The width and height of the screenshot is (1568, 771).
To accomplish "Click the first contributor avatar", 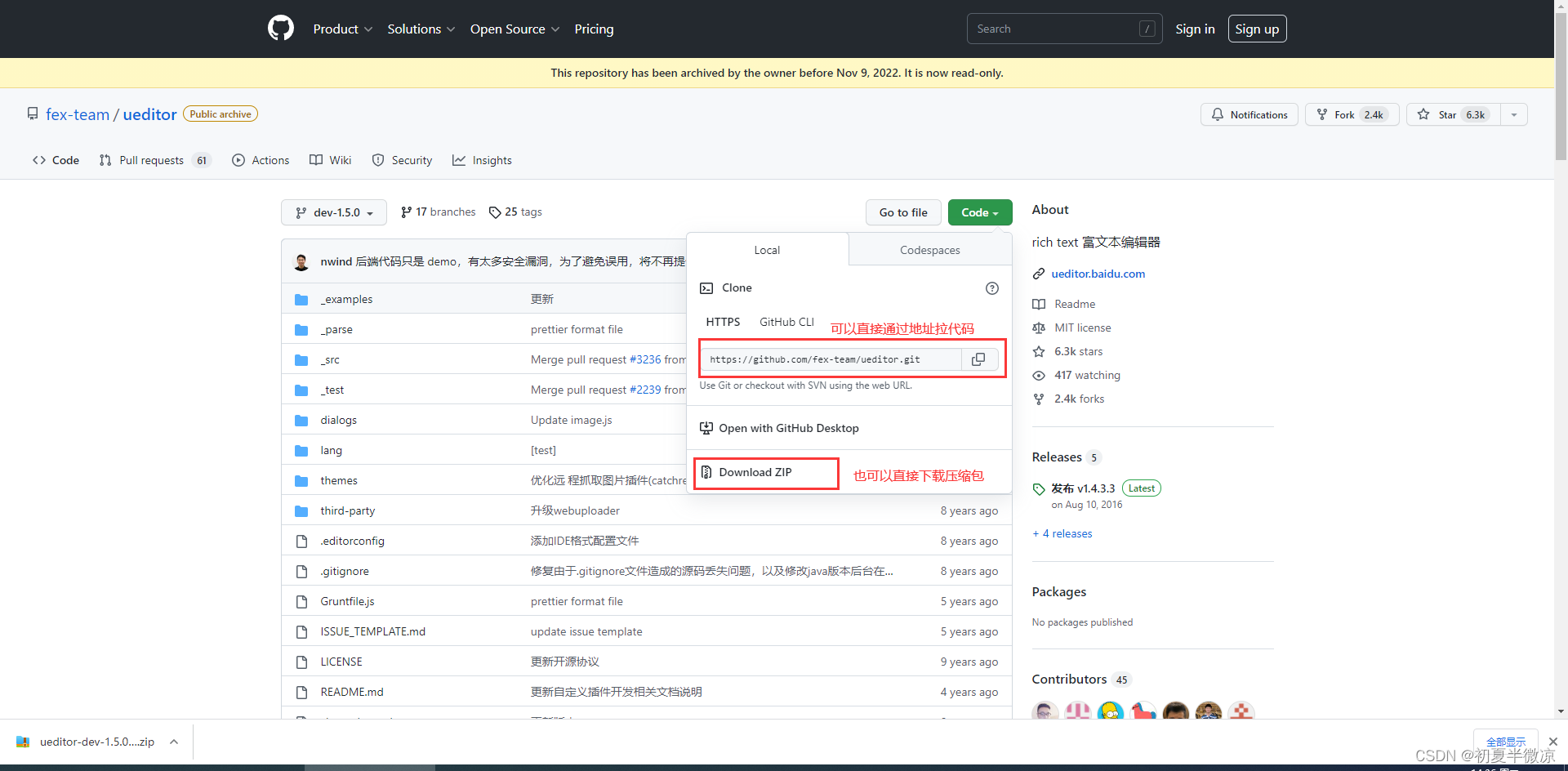I will [1045, 711].
